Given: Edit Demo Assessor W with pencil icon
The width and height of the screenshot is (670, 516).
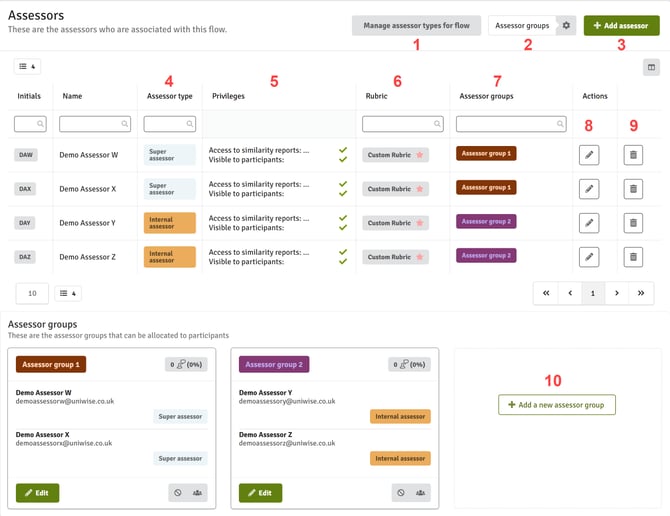Looking at the screenshot, I should pos(589,155).
